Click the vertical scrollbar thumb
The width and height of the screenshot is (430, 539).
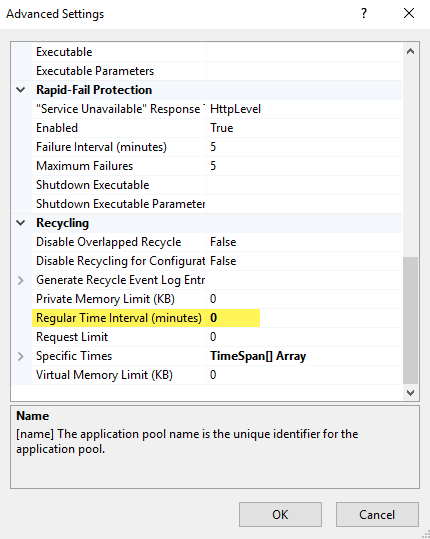(x=410, y=320)
